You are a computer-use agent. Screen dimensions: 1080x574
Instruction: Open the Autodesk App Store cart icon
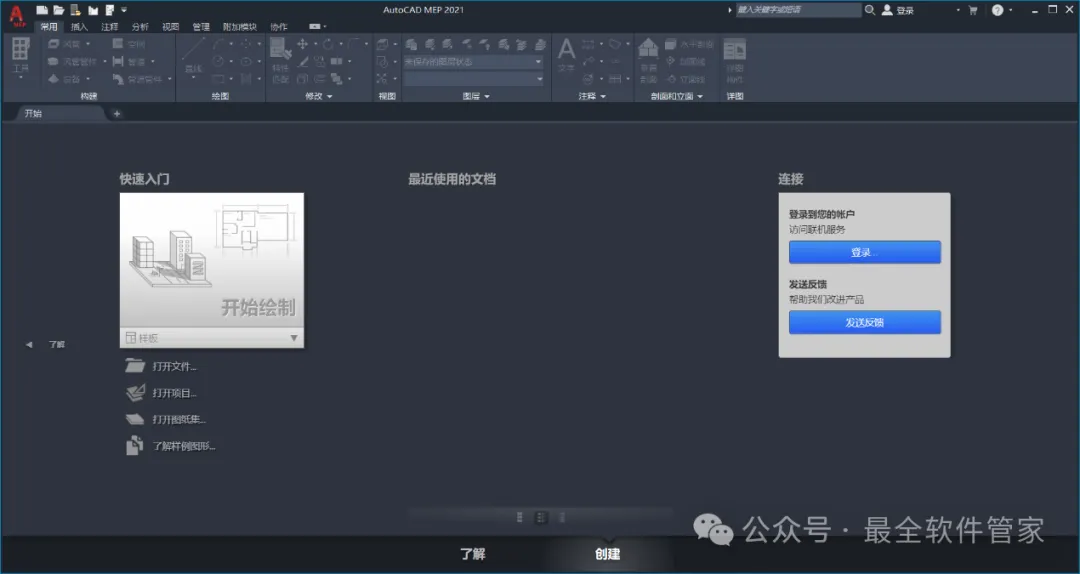click(973, 10)
